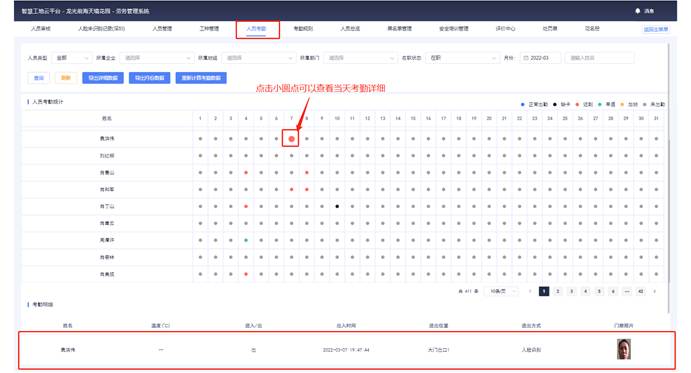This screenshot has width=691, height=373.
Task: Click the green attendance dot on day 4
Action: pyautogui.click(x=246, y=240)
